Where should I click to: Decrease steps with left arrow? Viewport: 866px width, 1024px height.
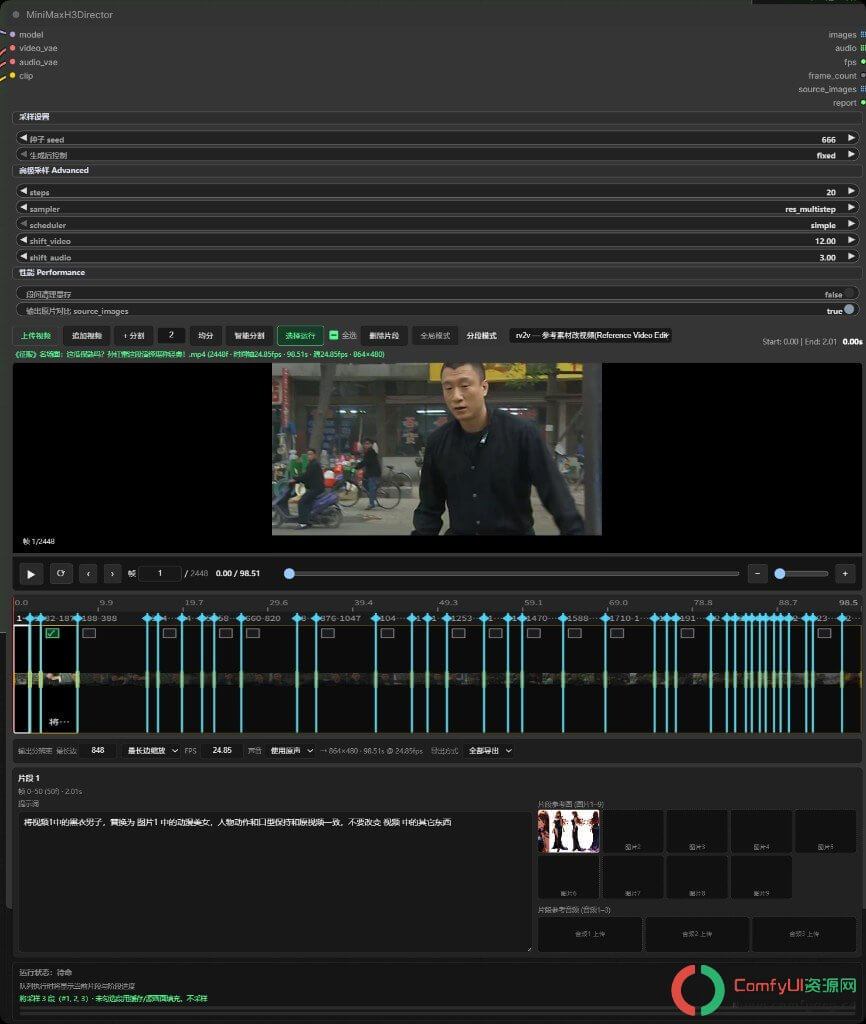click(x=24, y=191)
